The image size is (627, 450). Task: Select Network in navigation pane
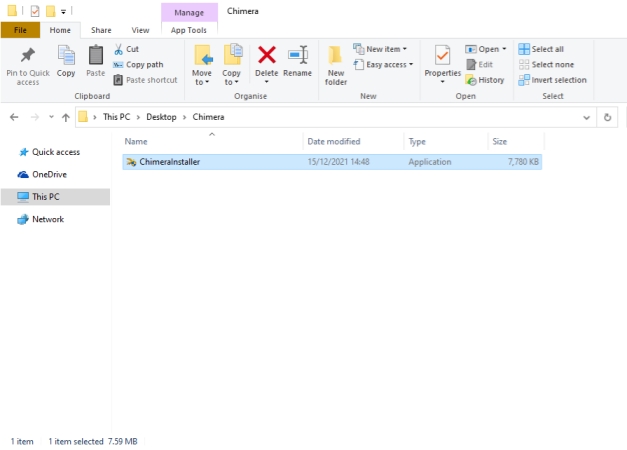41,219
